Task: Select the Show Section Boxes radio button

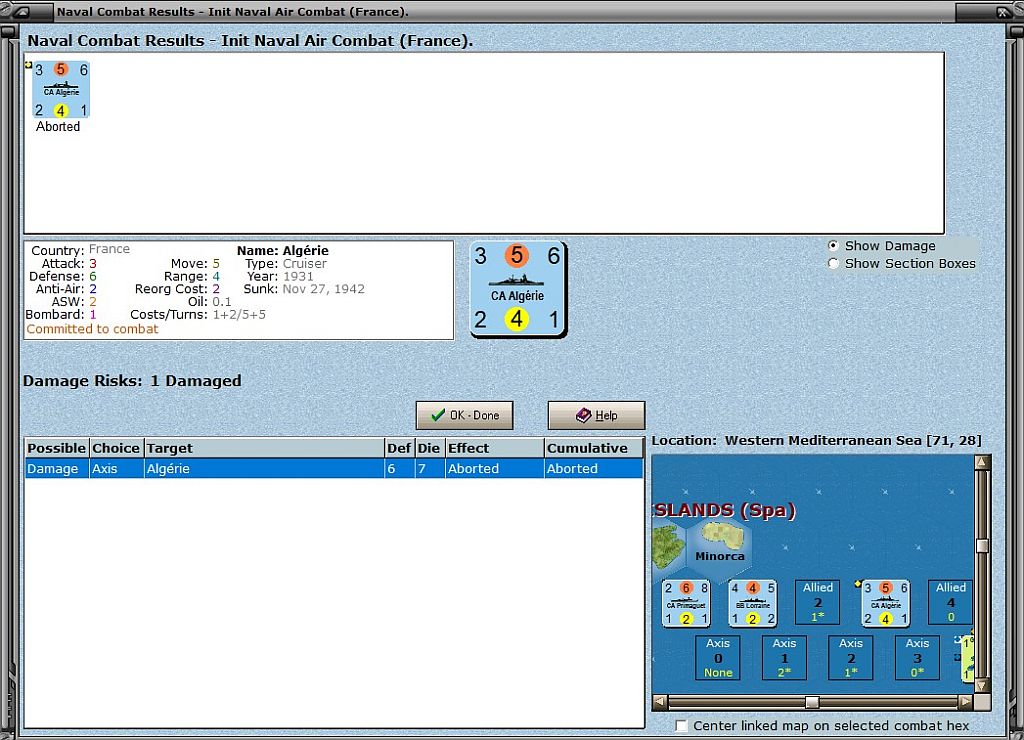Action: point(833,263)
